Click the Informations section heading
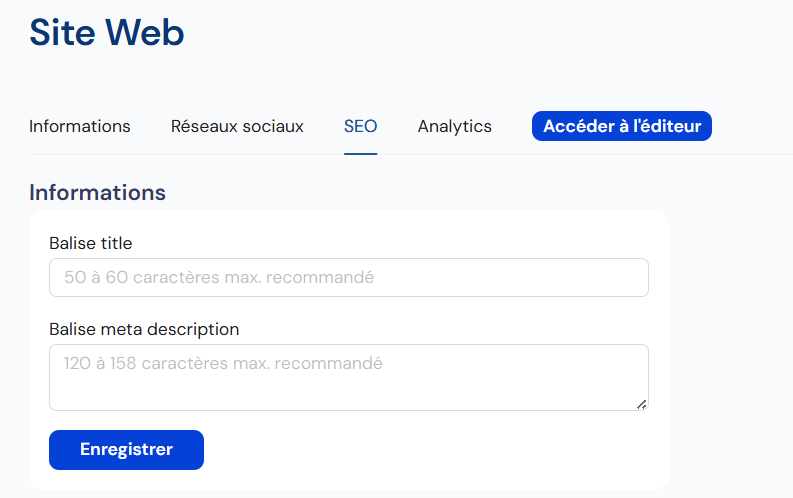The width and height of the screenshot is (793, 498). pyautogui.click(x=98, y=193)
